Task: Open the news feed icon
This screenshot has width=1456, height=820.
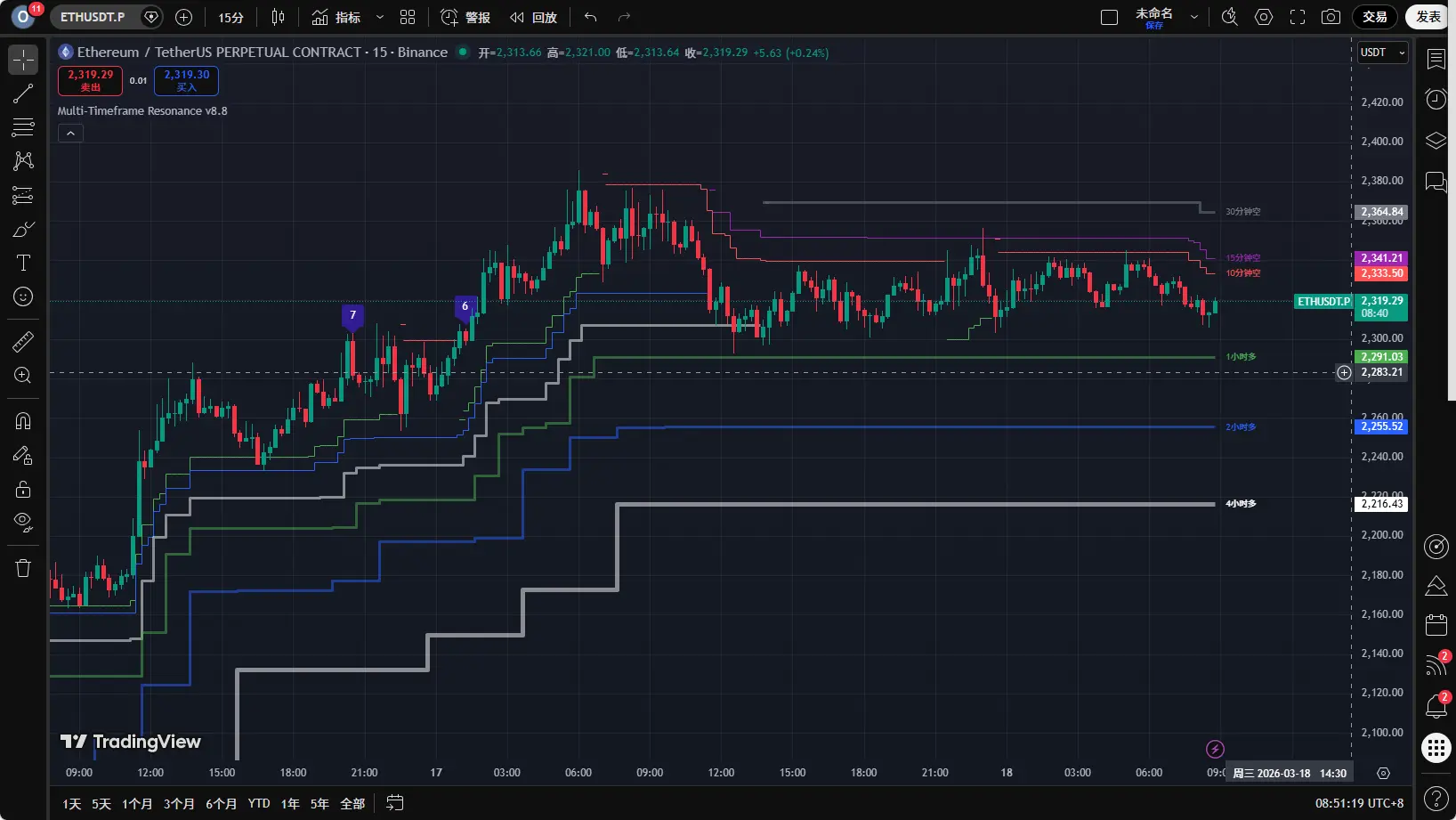Action: [1436, 664]
